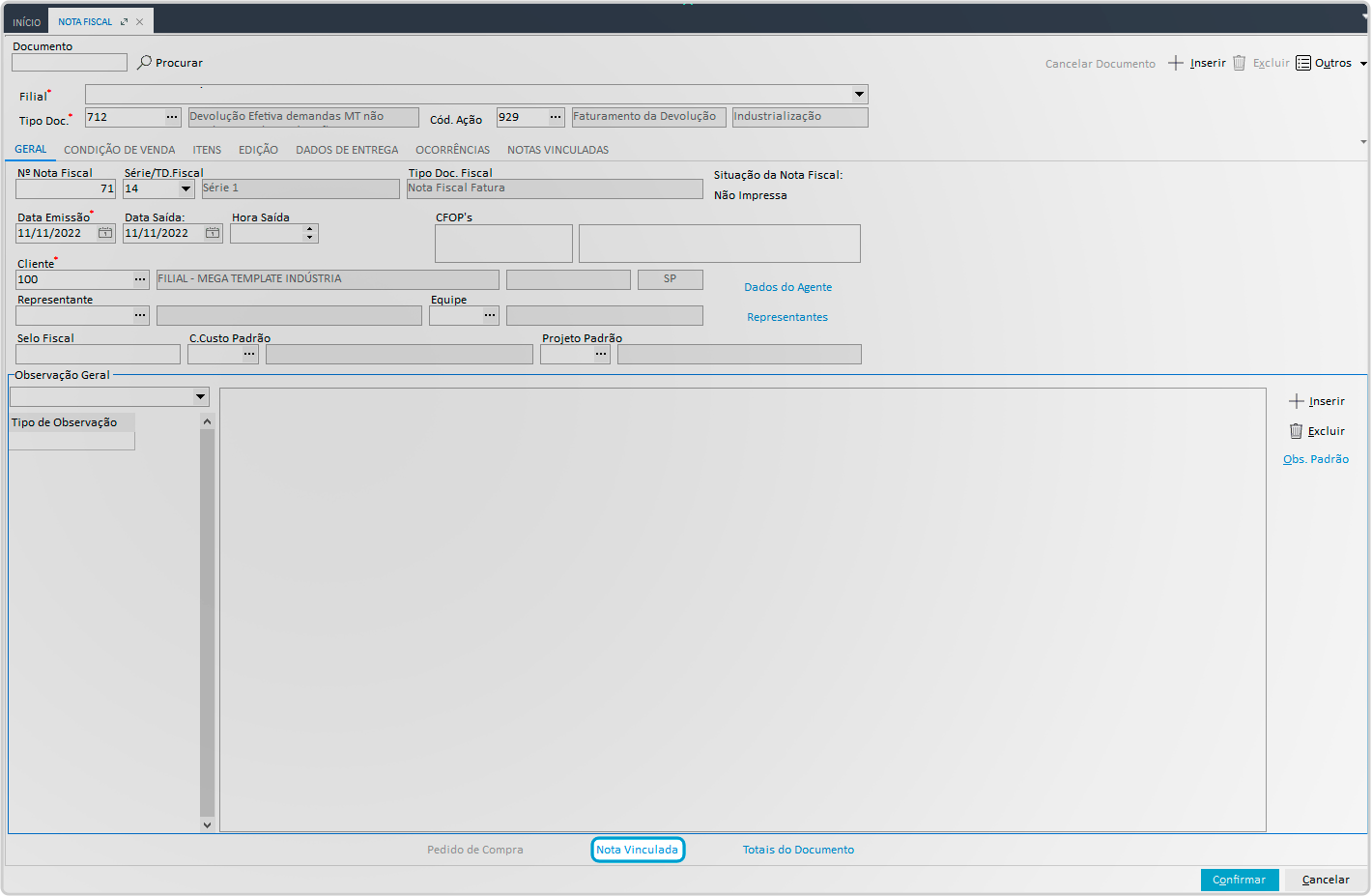The width and height of the screenshot is (1372, 896).
Task: Open the Data Emissão calendar picker
Action: 105,233
